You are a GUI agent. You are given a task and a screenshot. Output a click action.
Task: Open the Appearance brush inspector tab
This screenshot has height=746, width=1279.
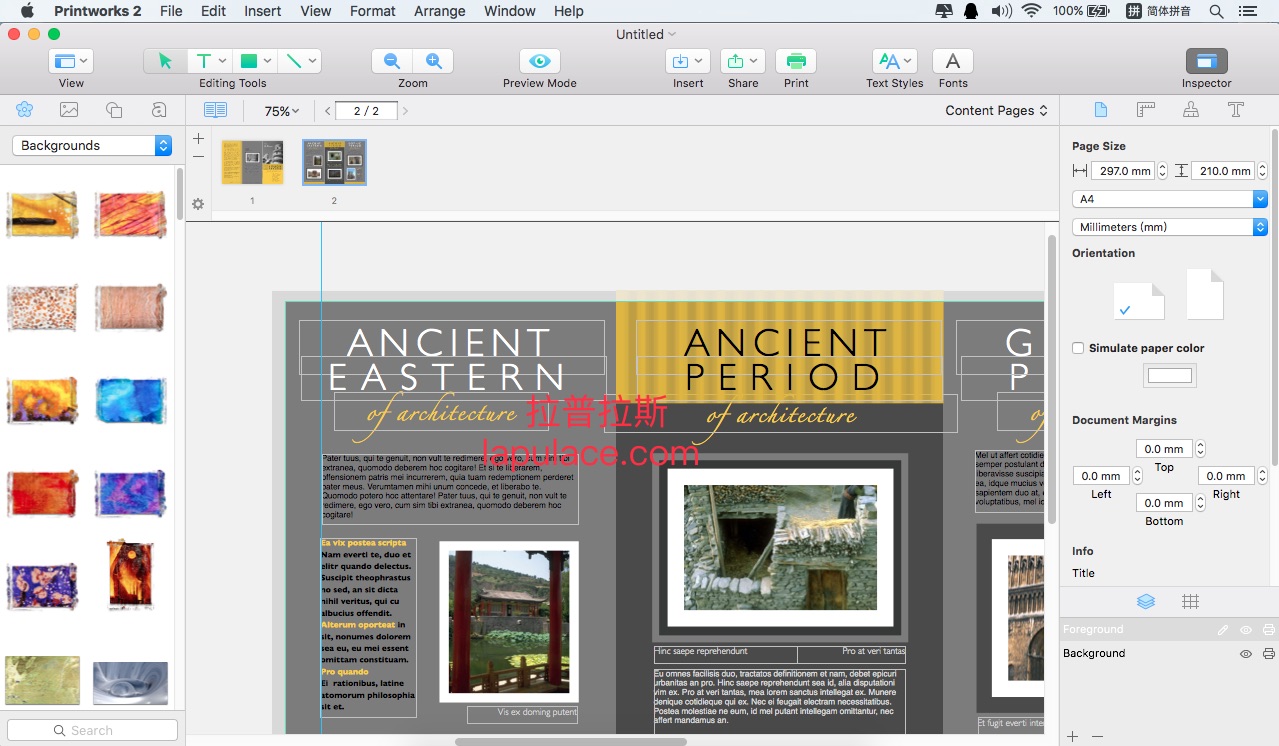pyautogui.click(x=1191, y=110)
